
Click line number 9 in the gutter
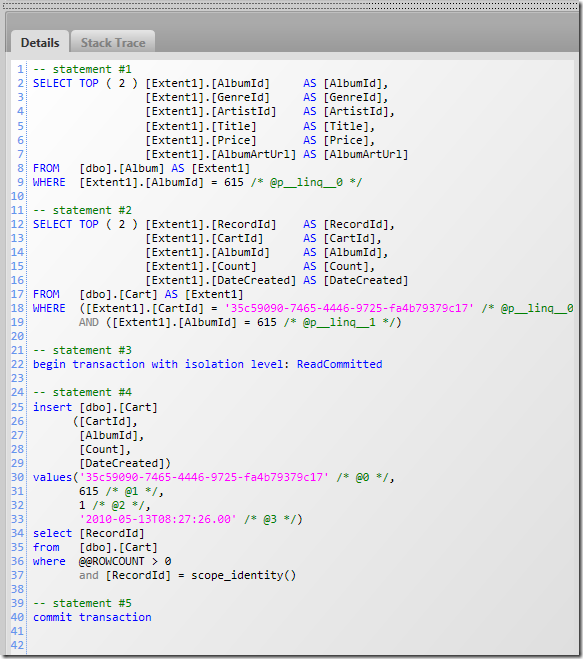[21, 182]
